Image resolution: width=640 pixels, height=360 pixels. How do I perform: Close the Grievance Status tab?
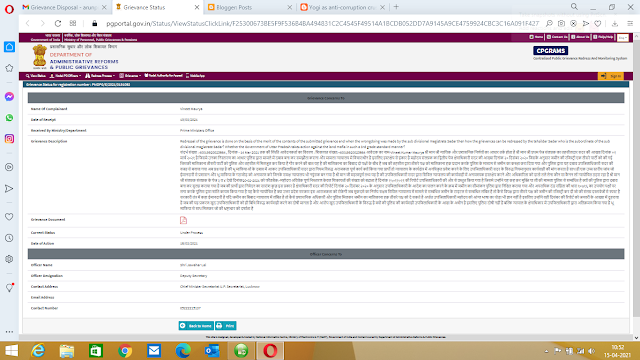tap(197, 7)
